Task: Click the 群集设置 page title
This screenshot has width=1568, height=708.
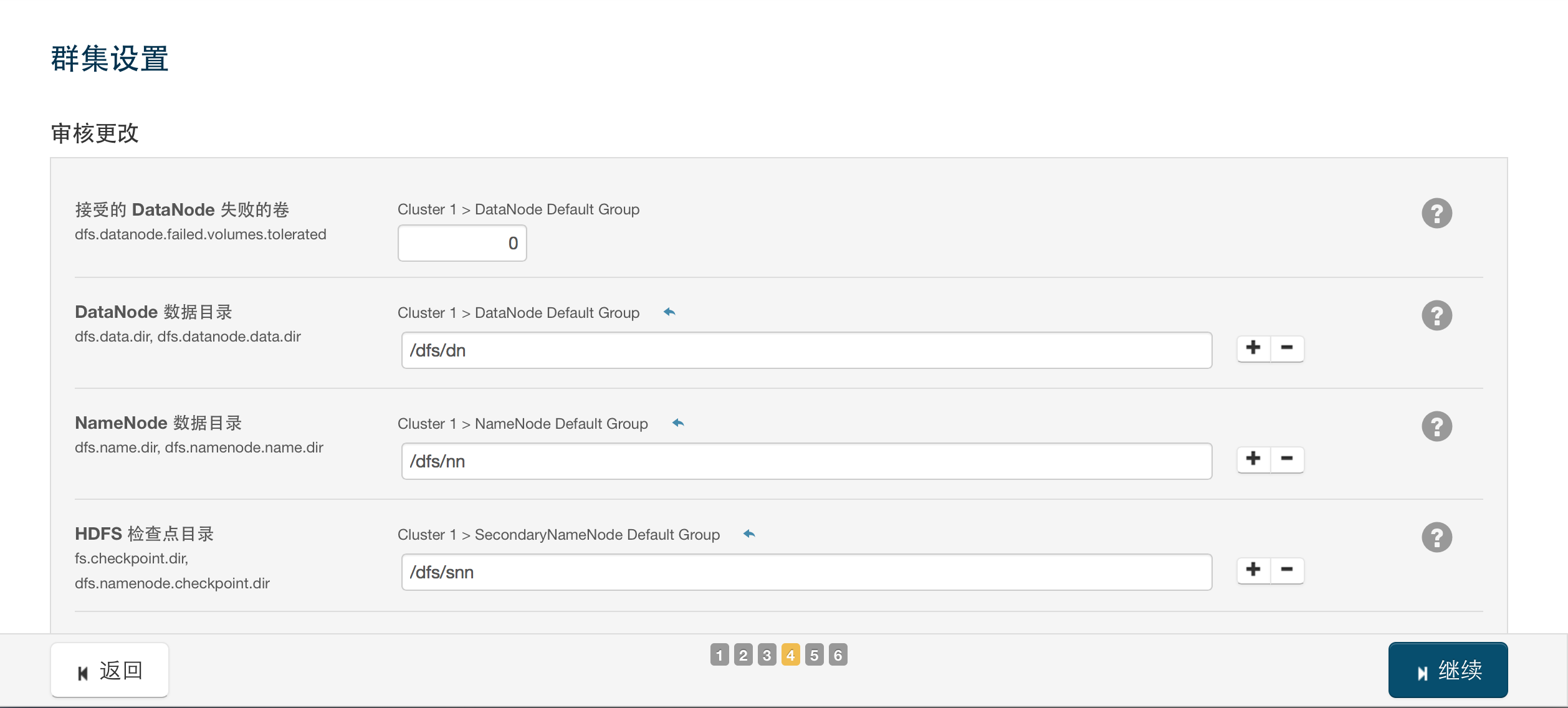Action: tap(110, 59)
